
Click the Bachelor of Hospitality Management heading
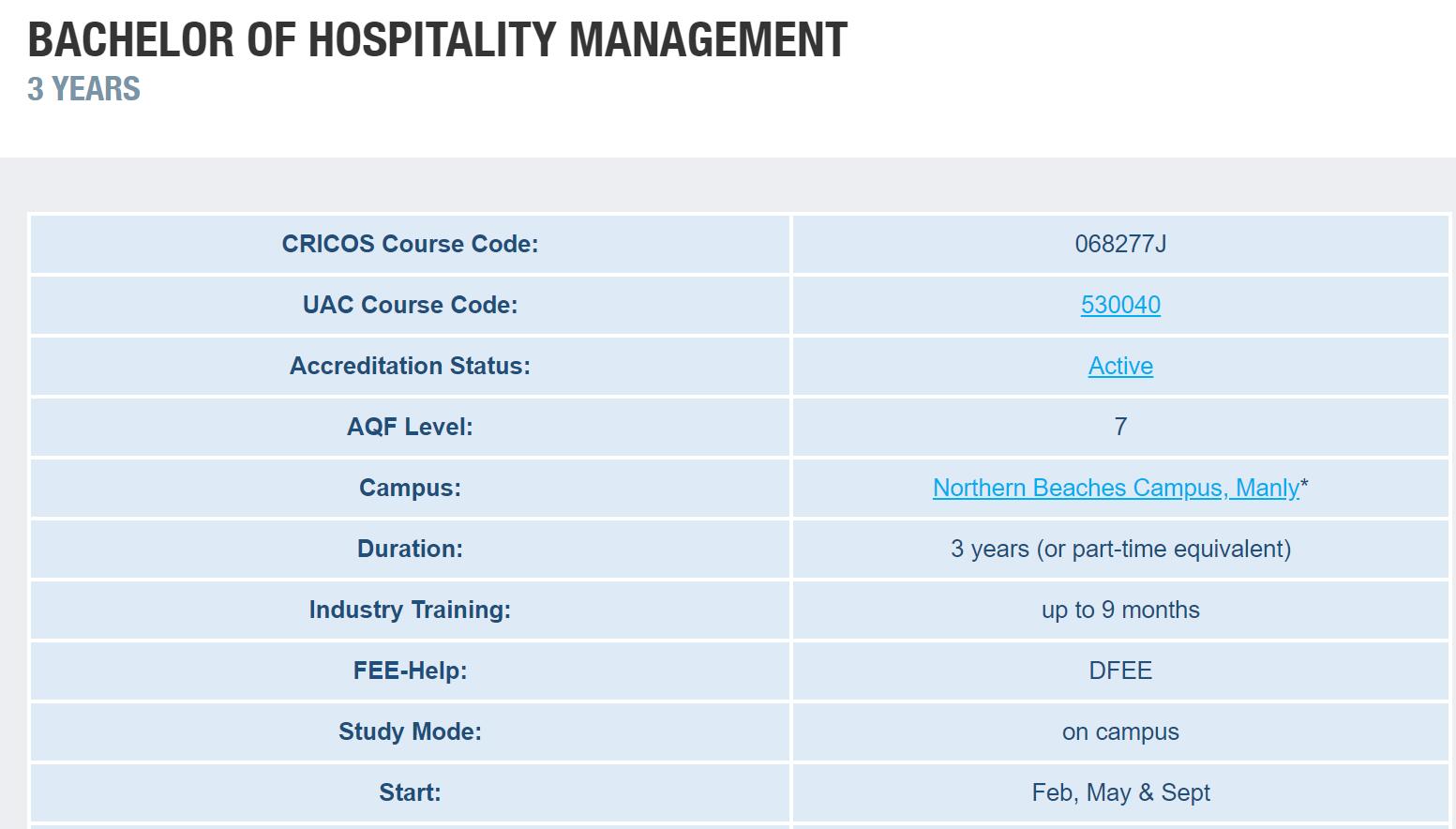pos(437,39)
